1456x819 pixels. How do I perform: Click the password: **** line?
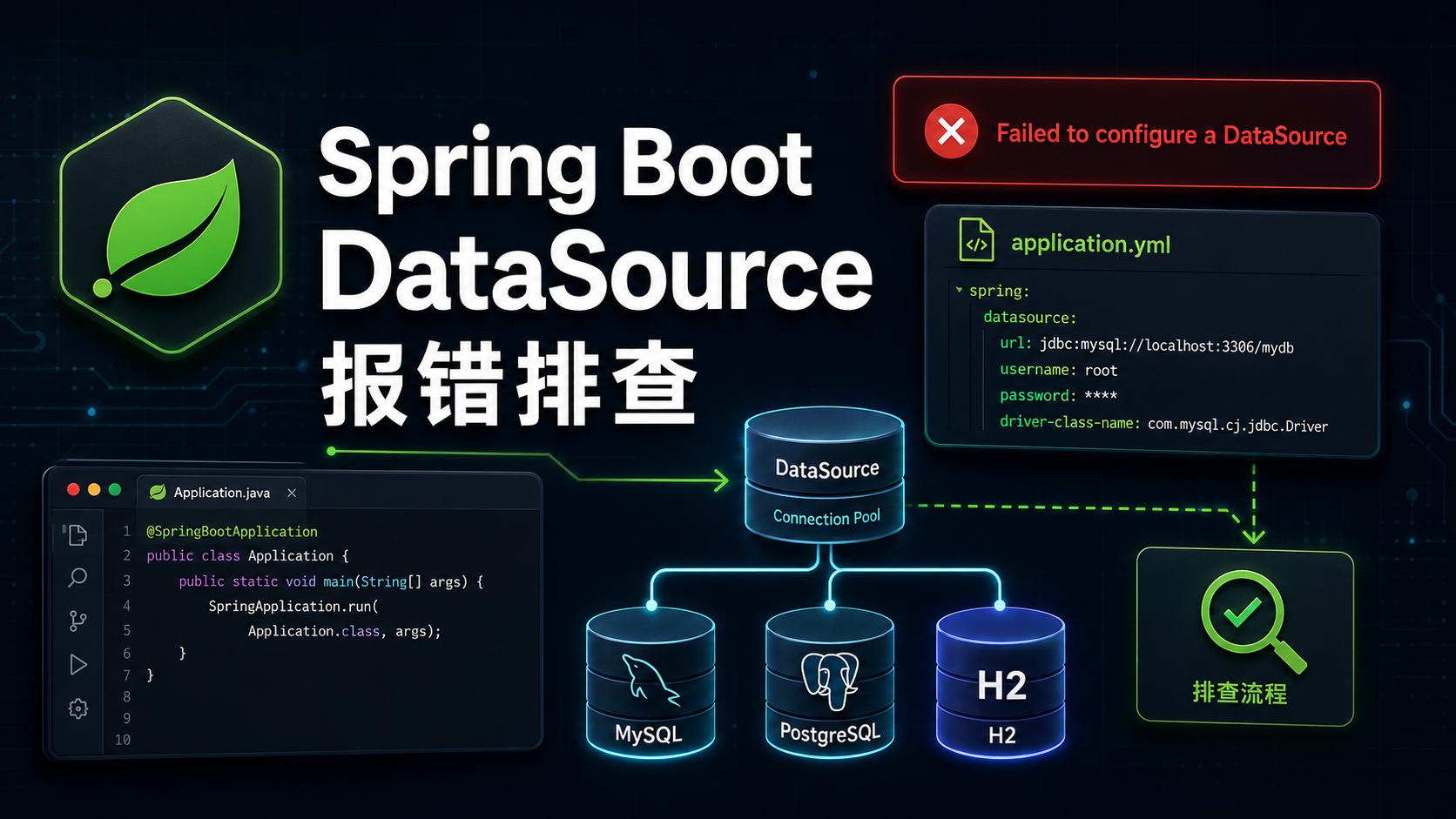[x=1058, y=395]
